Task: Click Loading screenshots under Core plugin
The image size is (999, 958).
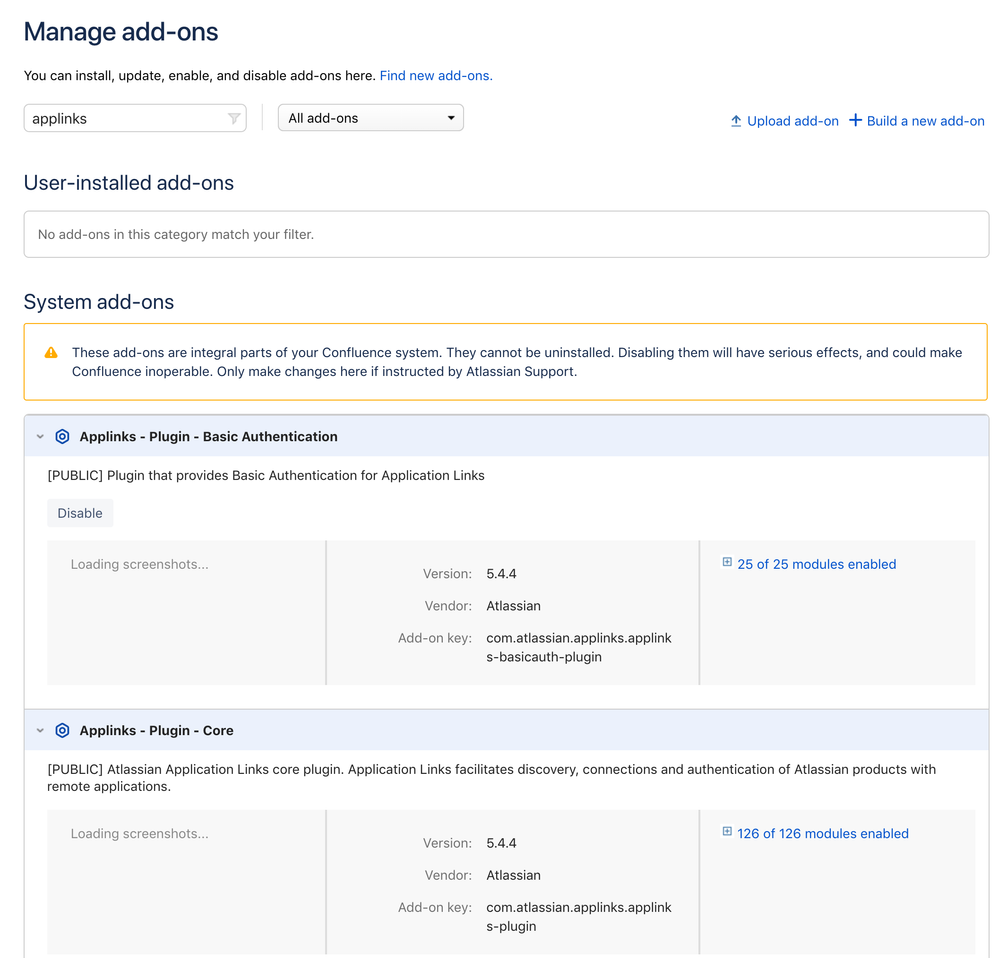Action: (x=140, y=834)
